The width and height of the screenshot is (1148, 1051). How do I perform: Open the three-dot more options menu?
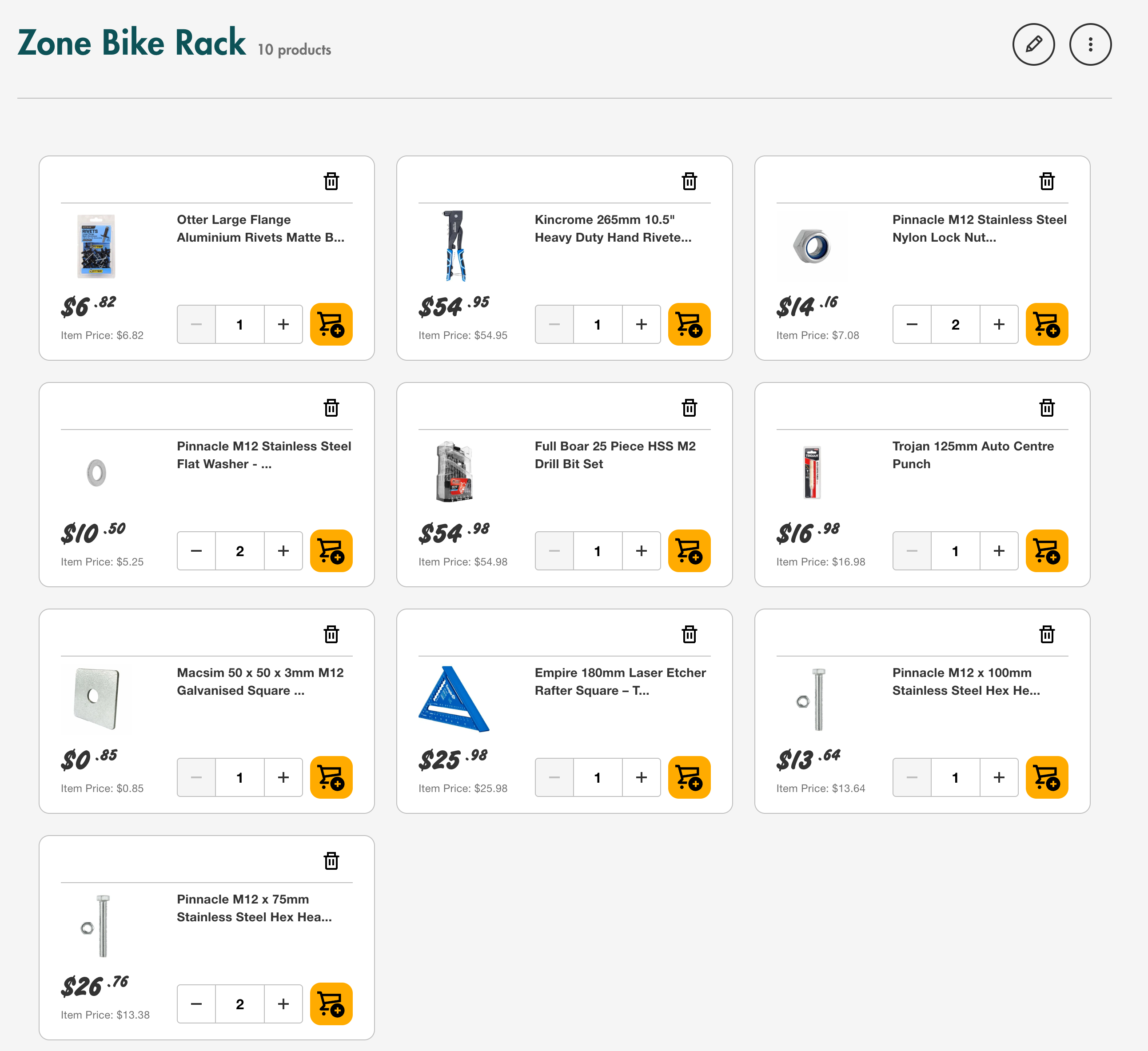click(1090, 44)
